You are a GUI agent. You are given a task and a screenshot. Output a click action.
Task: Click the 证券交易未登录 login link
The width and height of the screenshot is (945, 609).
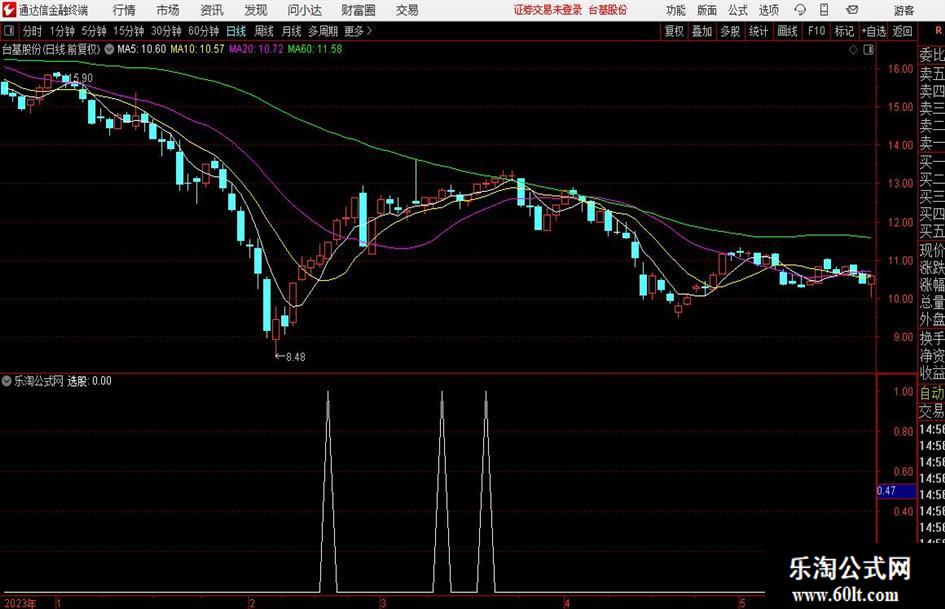(x=548, y=10)
